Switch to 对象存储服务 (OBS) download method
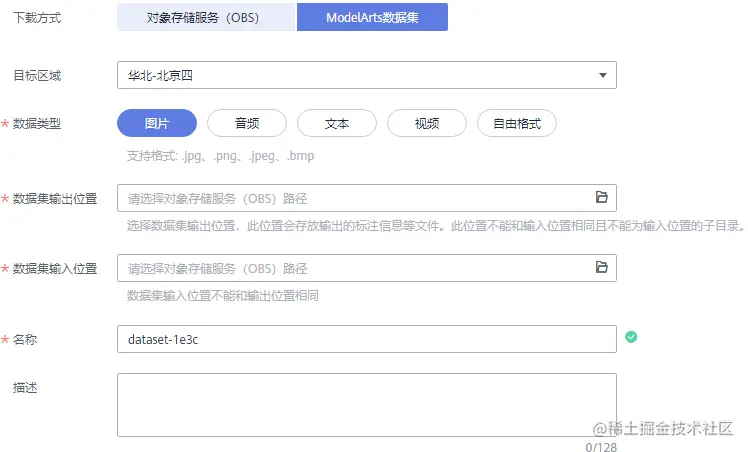The image size is (748, 452). click(207, 17)
